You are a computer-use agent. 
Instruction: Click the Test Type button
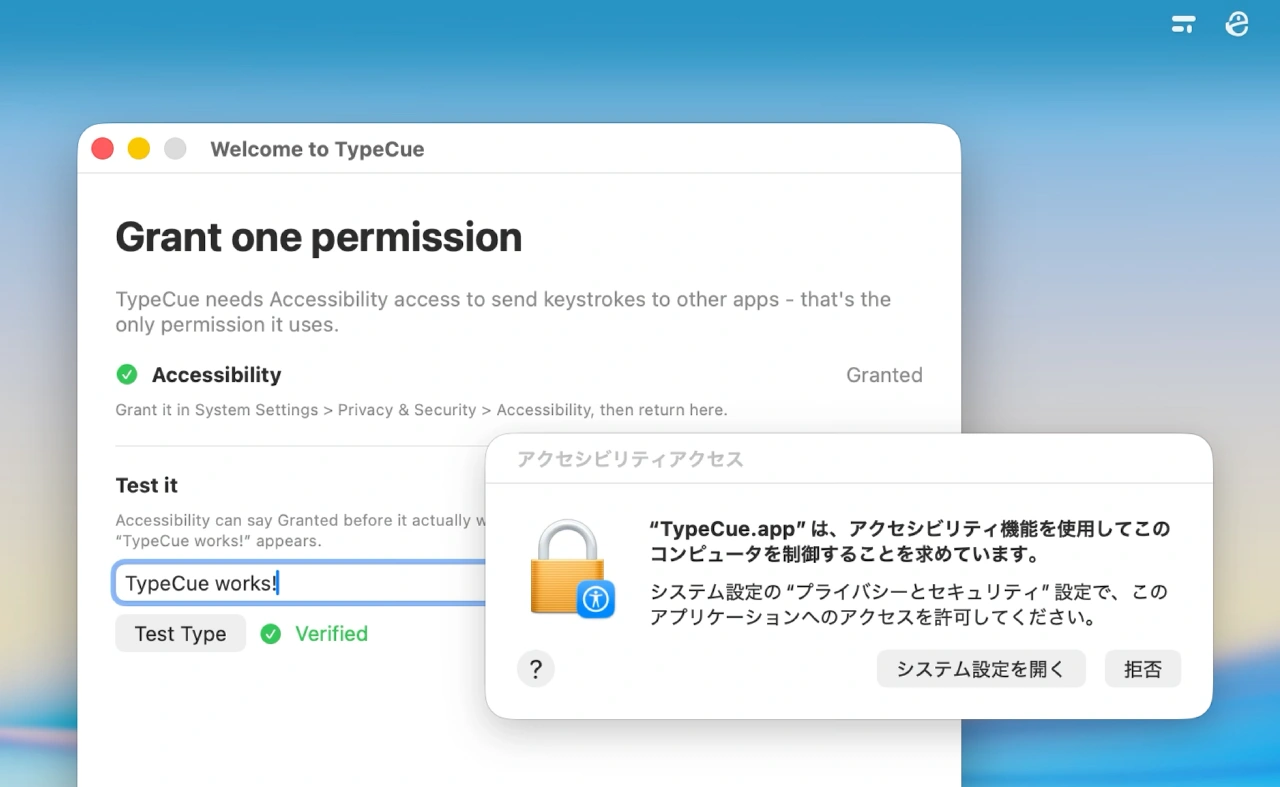181,634
